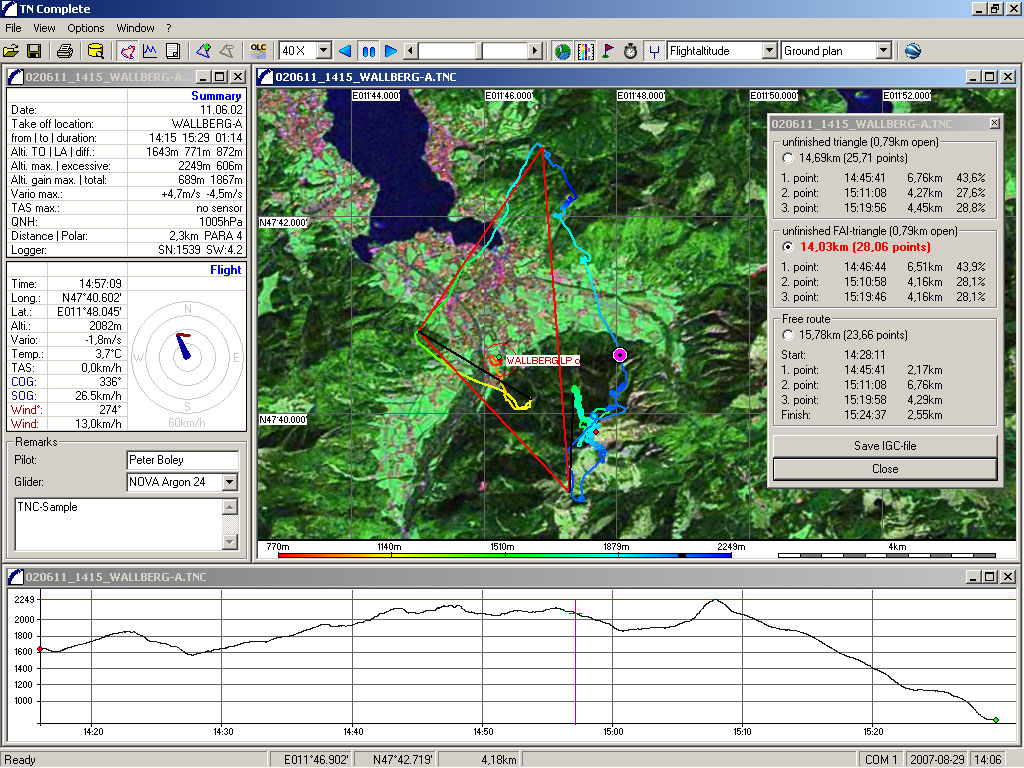Click the stopwatch timing icon

tap(630, 51)
